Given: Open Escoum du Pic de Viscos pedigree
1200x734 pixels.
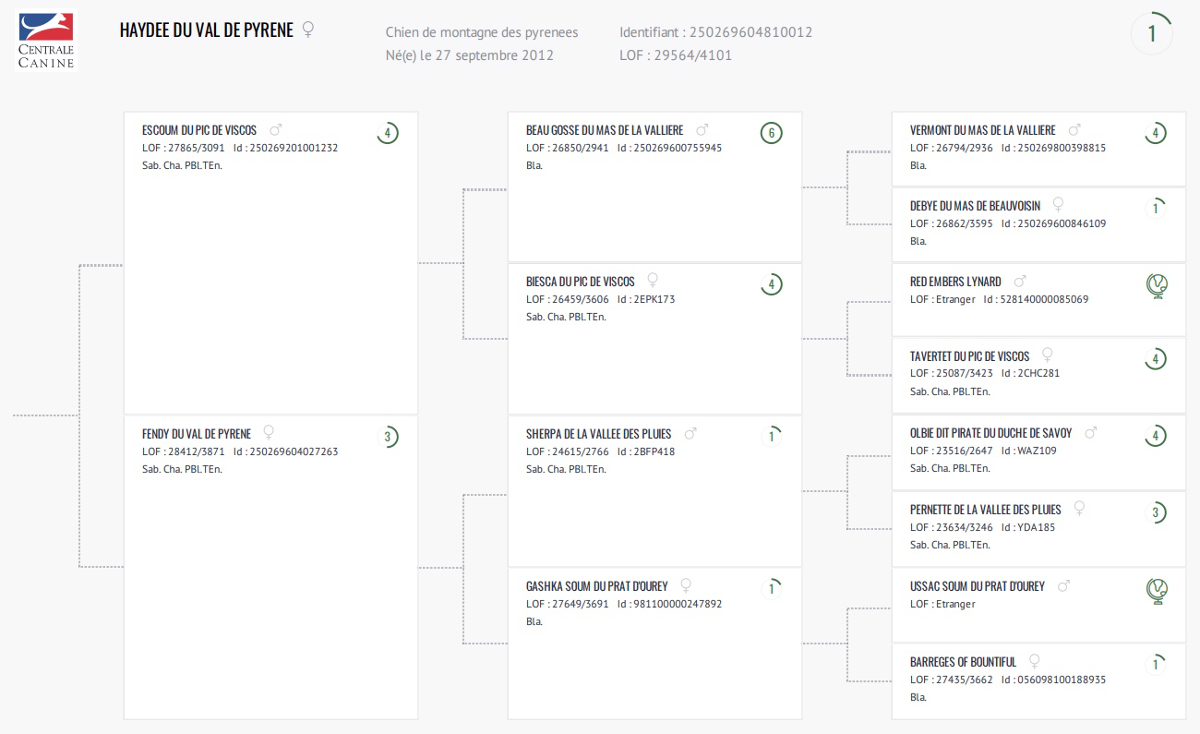Looking at the screenshot, I should coord(199,131).
